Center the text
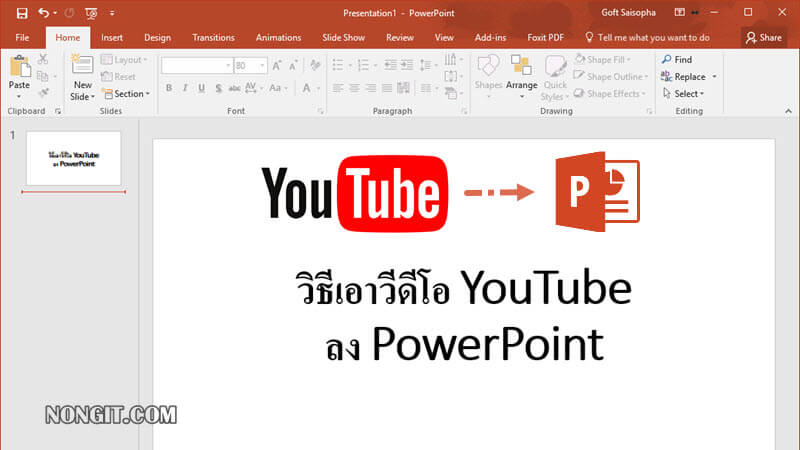800x450 pixels. (354, 88)
